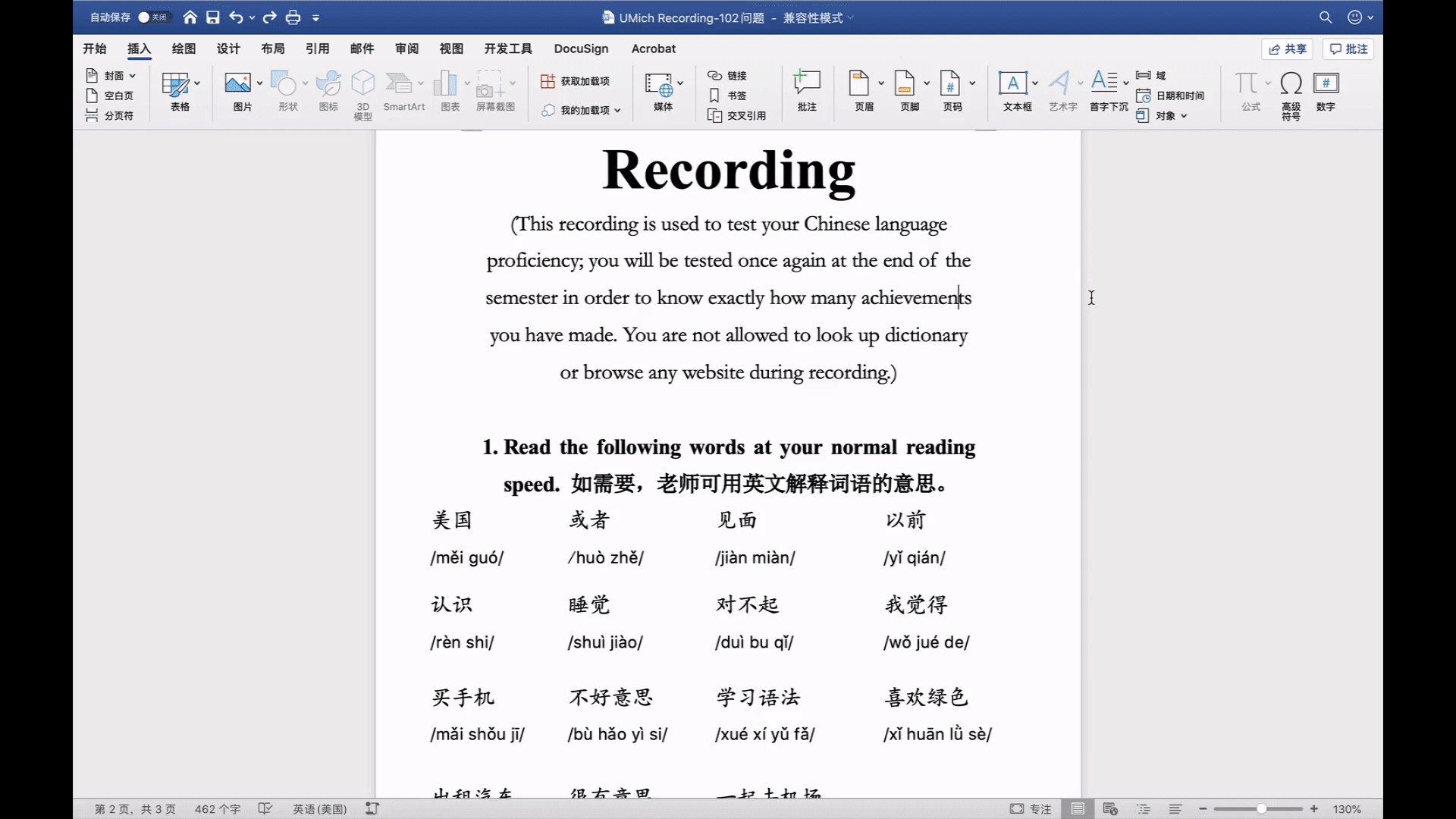Click the Share (共享) button
Image resolution: width=1456 pixels, height=819 pixels.
[x=1287, y=49]
